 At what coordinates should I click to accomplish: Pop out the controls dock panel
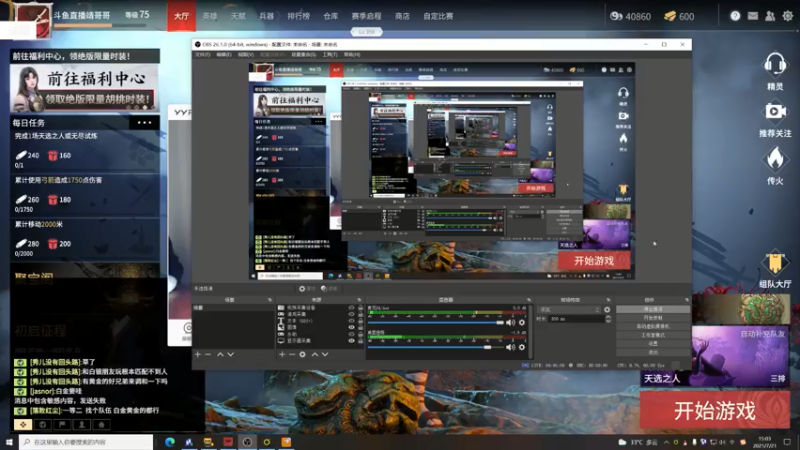coord(687,300)
